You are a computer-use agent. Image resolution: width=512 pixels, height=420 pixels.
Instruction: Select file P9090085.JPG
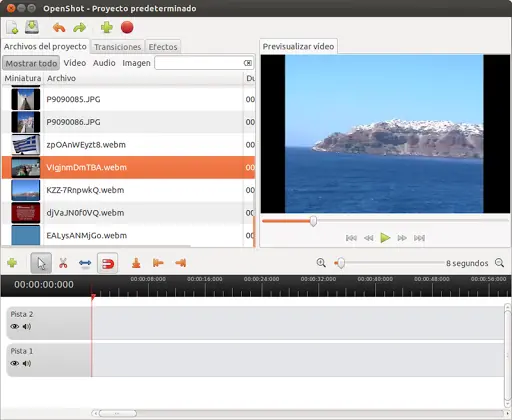tap(128, 99)
